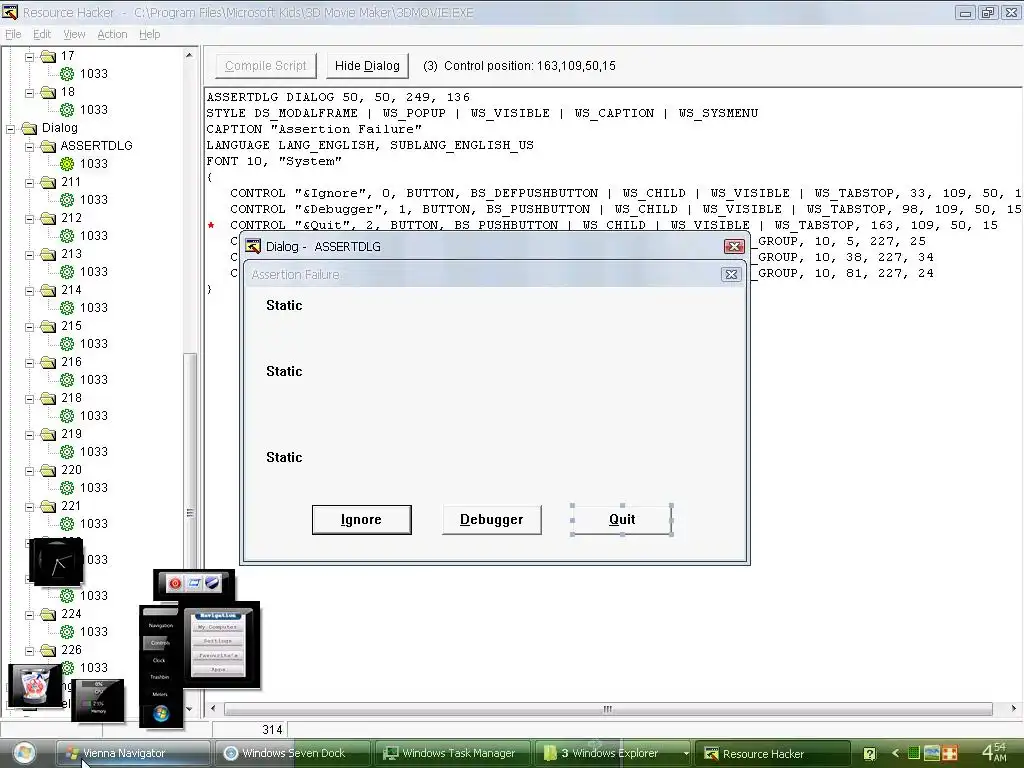Click the Compile Script button
The width and height of the screenshot is (1024, 768).
(x=266, y=66)
